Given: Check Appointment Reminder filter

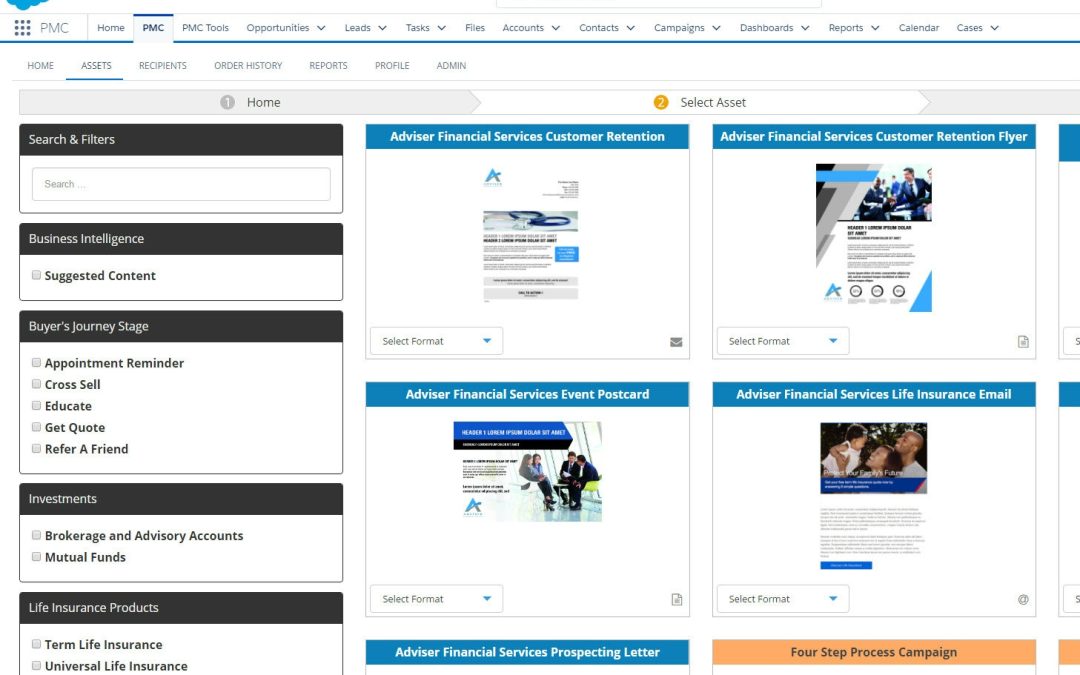Looking at the screenshot, I should pyautogui.click(x=36, y=362).
